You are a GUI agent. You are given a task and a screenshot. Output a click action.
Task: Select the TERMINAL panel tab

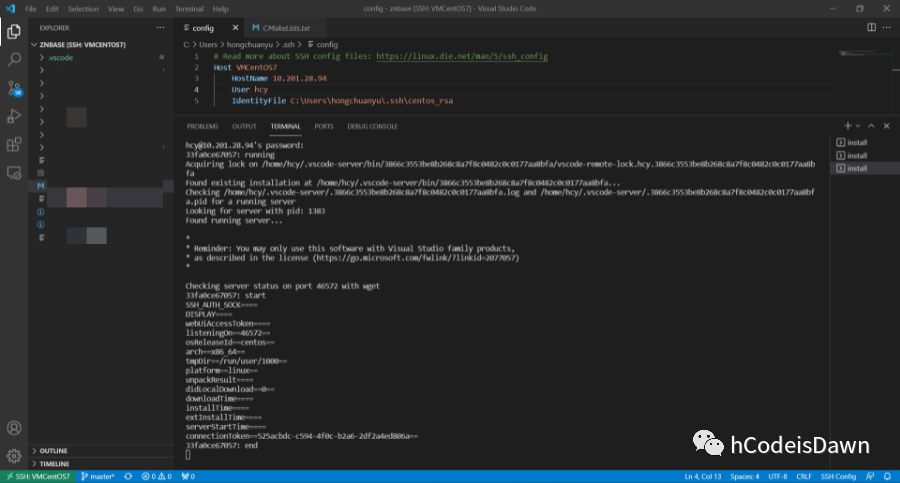(x=285, y=126)
